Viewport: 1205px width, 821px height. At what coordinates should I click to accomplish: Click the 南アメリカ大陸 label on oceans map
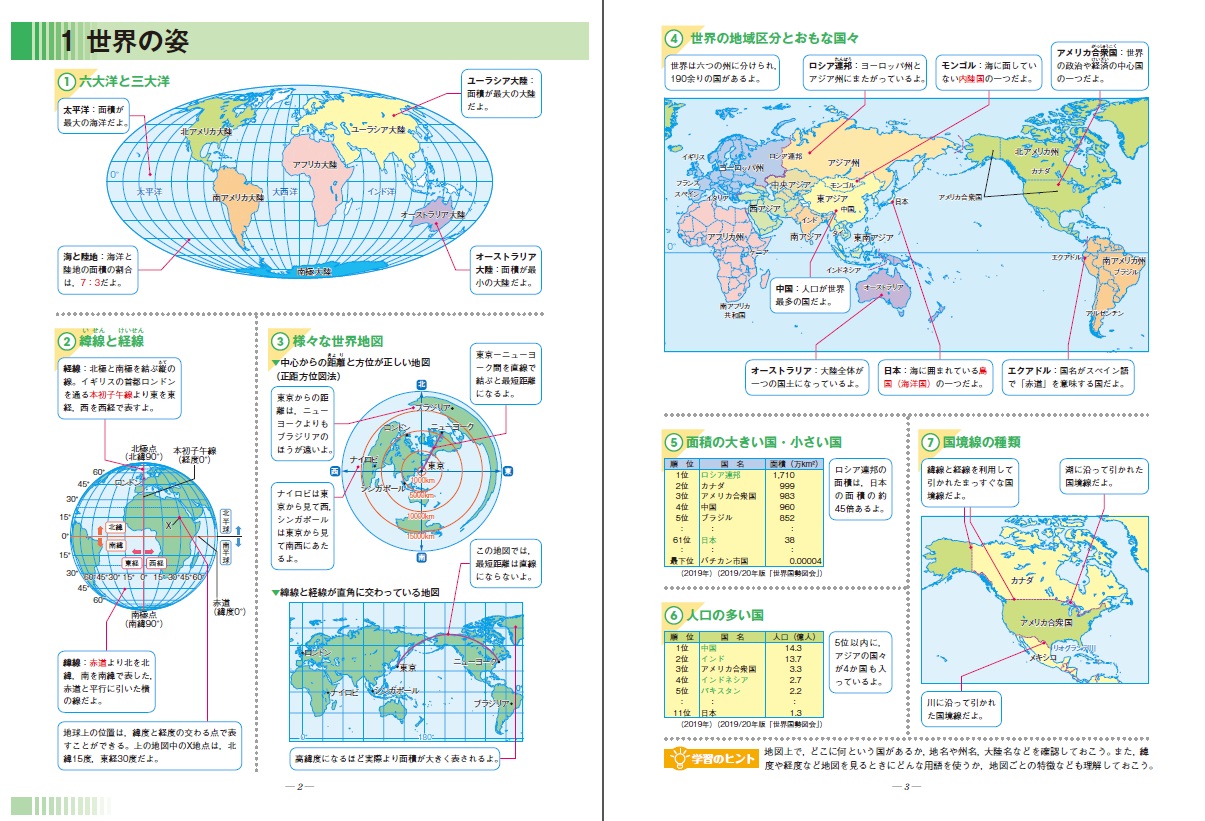[238, 198]
